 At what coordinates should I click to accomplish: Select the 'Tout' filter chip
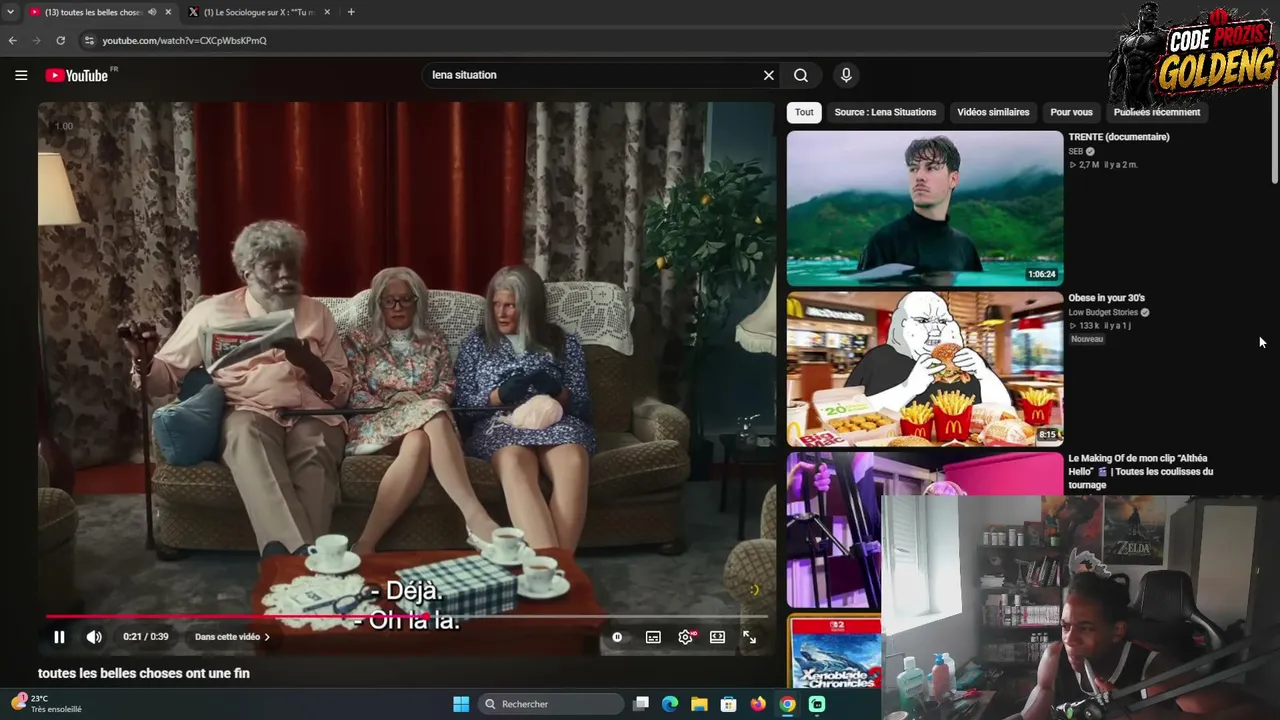click(x=804, y=112)
